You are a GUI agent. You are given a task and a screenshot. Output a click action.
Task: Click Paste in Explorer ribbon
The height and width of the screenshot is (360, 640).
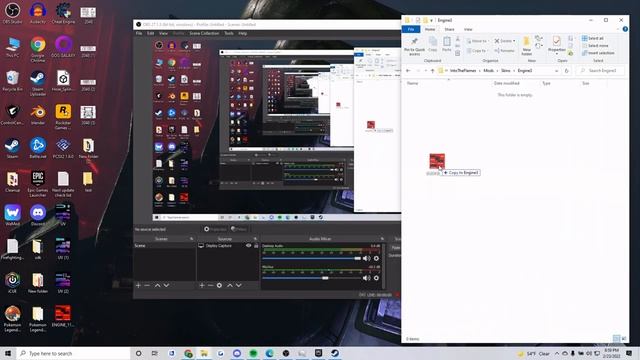pyautogui.click(x=447, y=44)
